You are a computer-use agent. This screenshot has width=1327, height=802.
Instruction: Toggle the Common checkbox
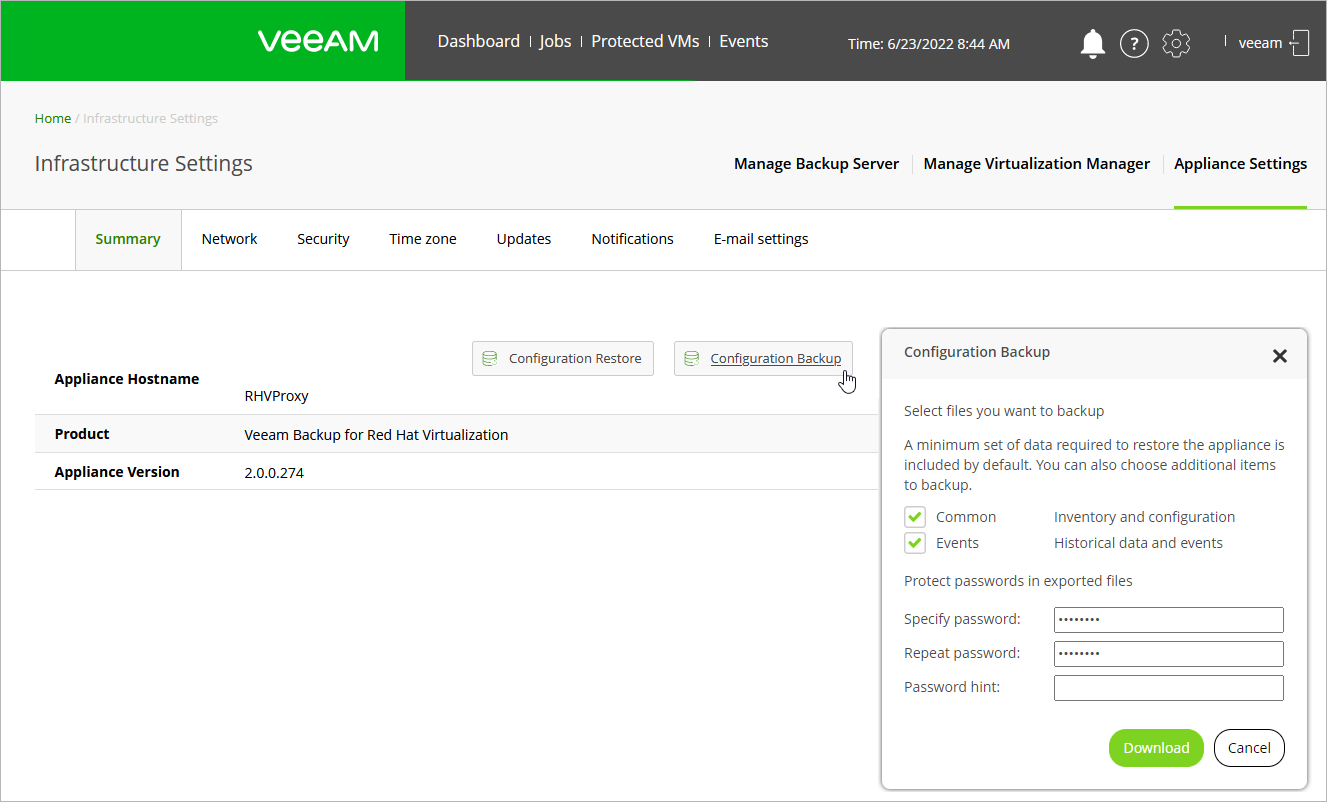pos(915,517)
